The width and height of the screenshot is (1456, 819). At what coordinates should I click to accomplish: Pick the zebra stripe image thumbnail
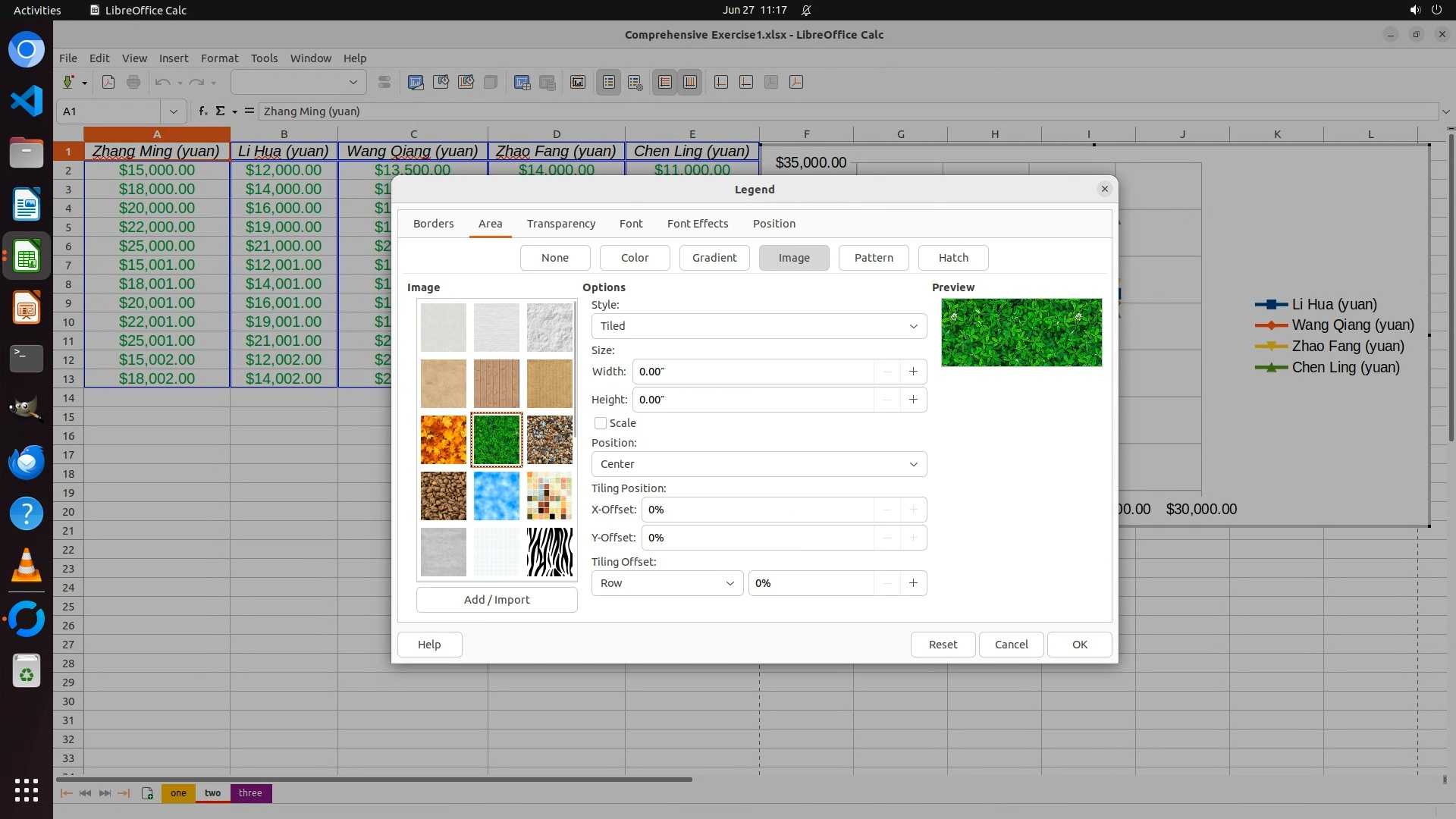[x=550, y=552]
